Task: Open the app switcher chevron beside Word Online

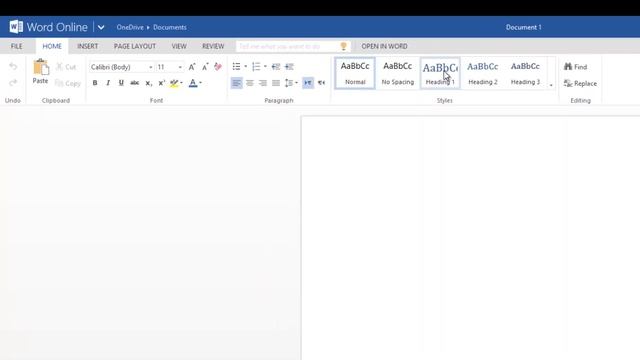Action: [x=101, y=27]
